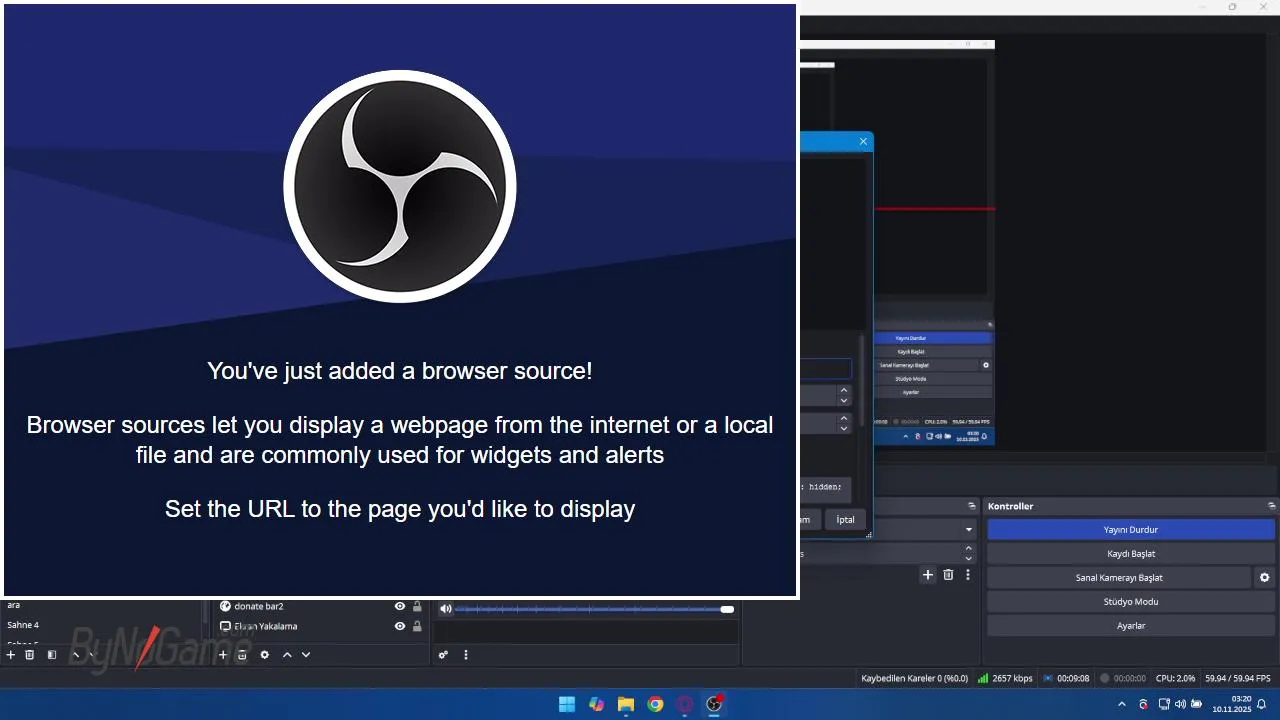Viewport: 1280px width, 720px height.
Task: Remove selected source with trash icon
Action: click(242, 655)
